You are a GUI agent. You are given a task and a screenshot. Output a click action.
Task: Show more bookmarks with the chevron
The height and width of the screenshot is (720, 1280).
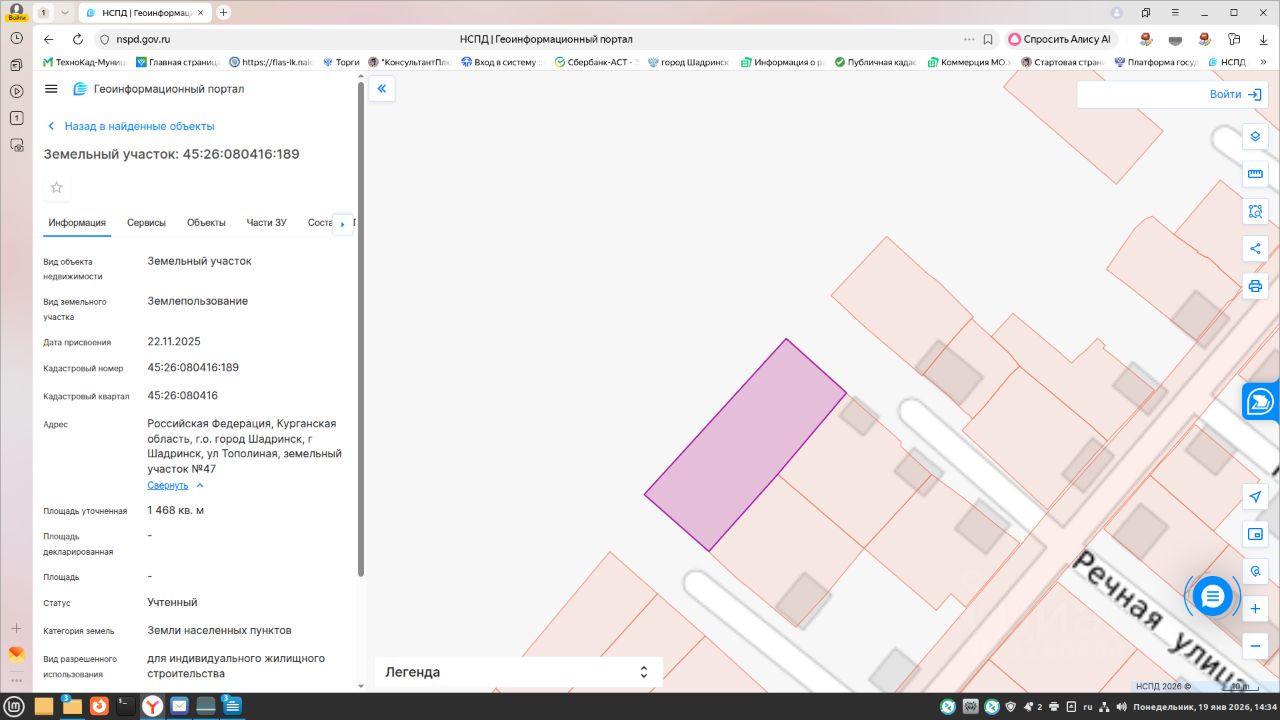pyautogui.click(x=1262, y=62)
